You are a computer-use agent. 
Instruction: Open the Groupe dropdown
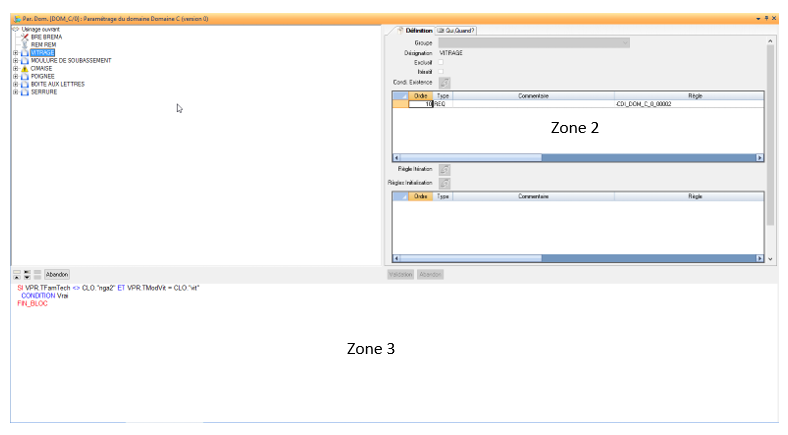626,43
